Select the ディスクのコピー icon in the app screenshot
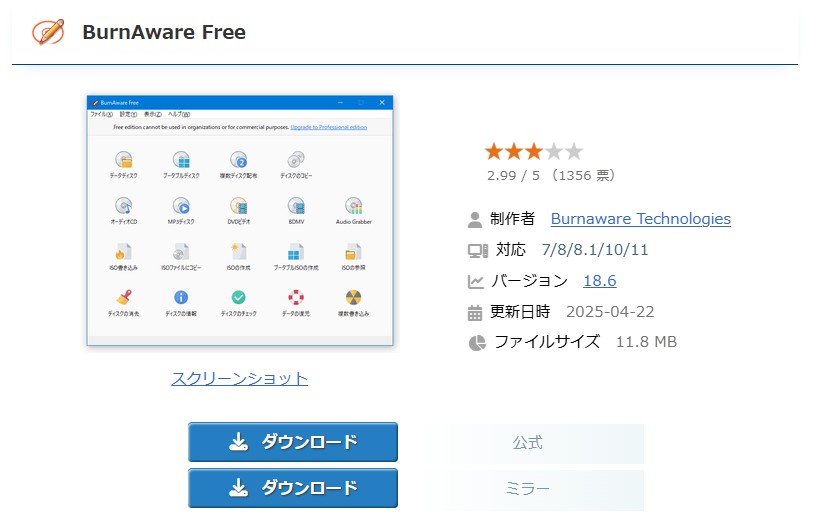Viewport: 816px width, 518px height. (x=296, y=159)
